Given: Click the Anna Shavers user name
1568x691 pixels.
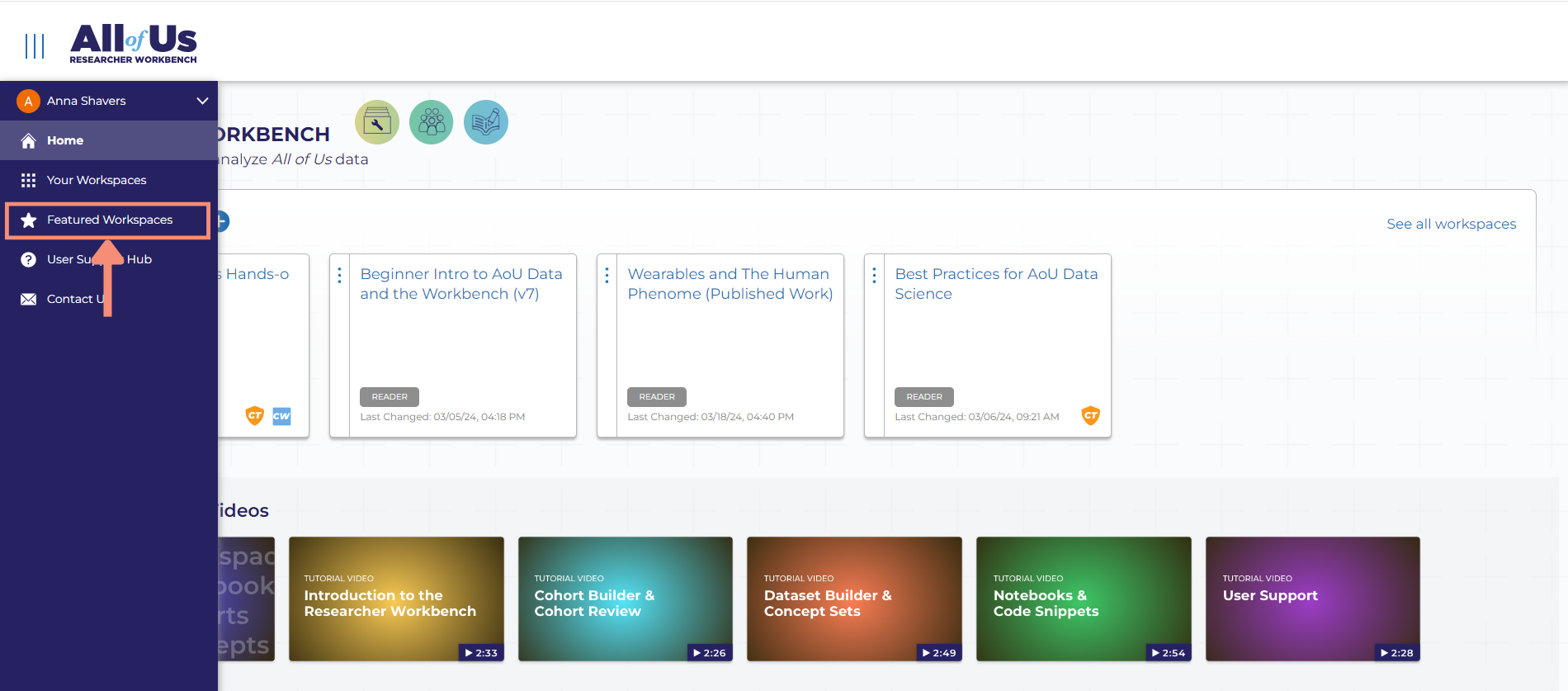Looking at the screenshot, I should coord(87,101).
